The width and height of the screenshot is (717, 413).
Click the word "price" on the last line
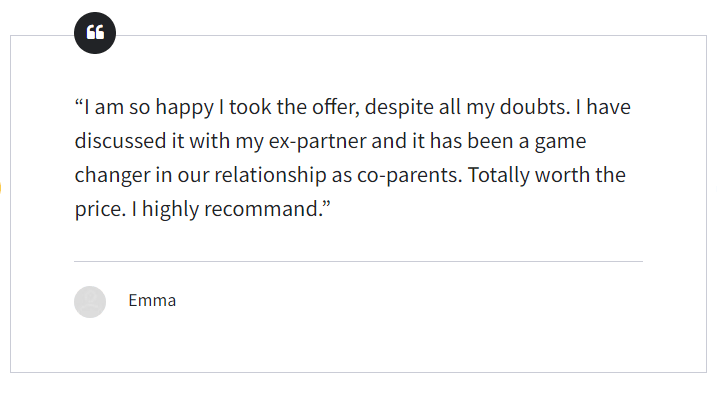[x=97, y=209]
